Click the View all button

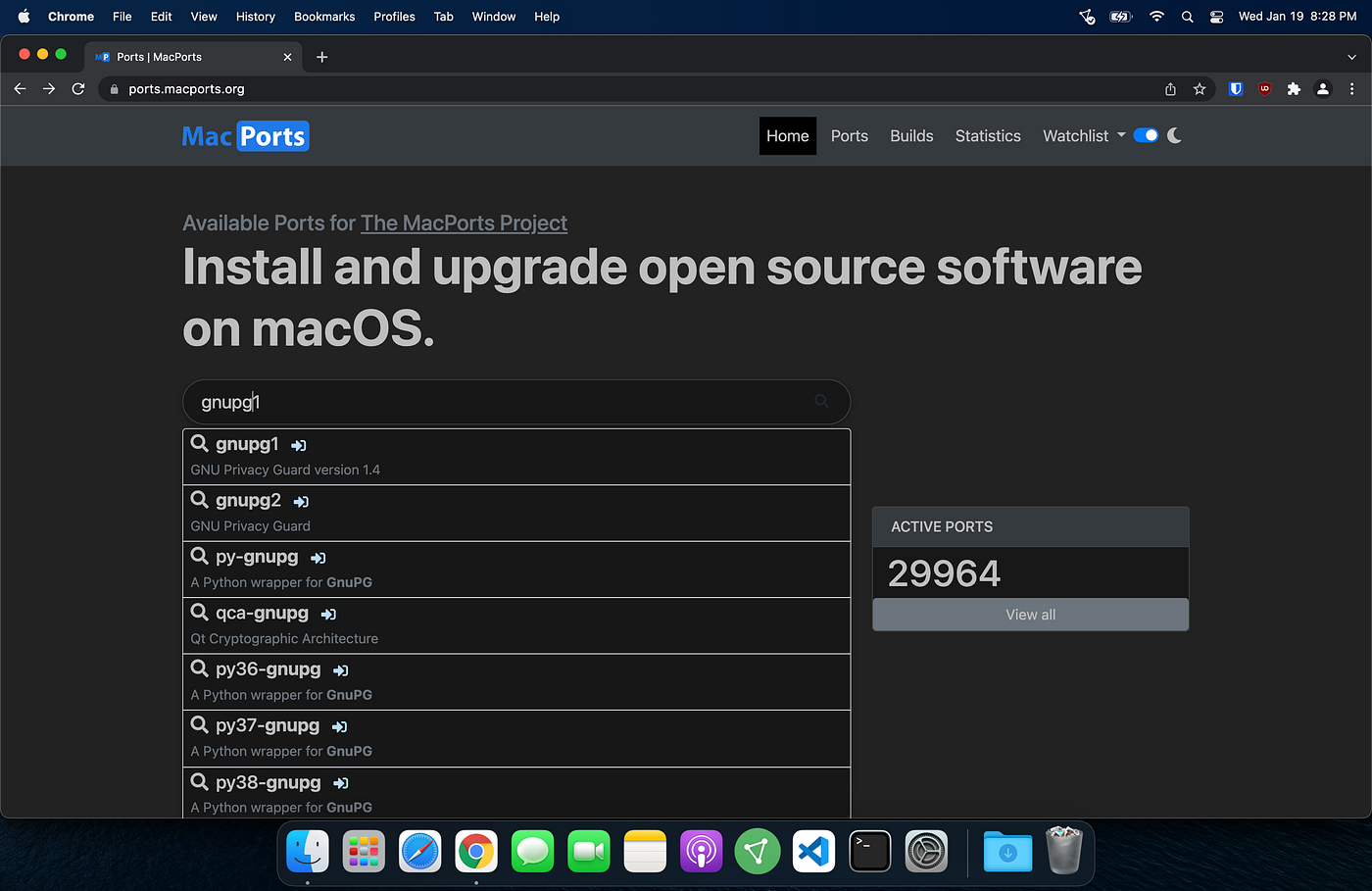click(1030, 615)
